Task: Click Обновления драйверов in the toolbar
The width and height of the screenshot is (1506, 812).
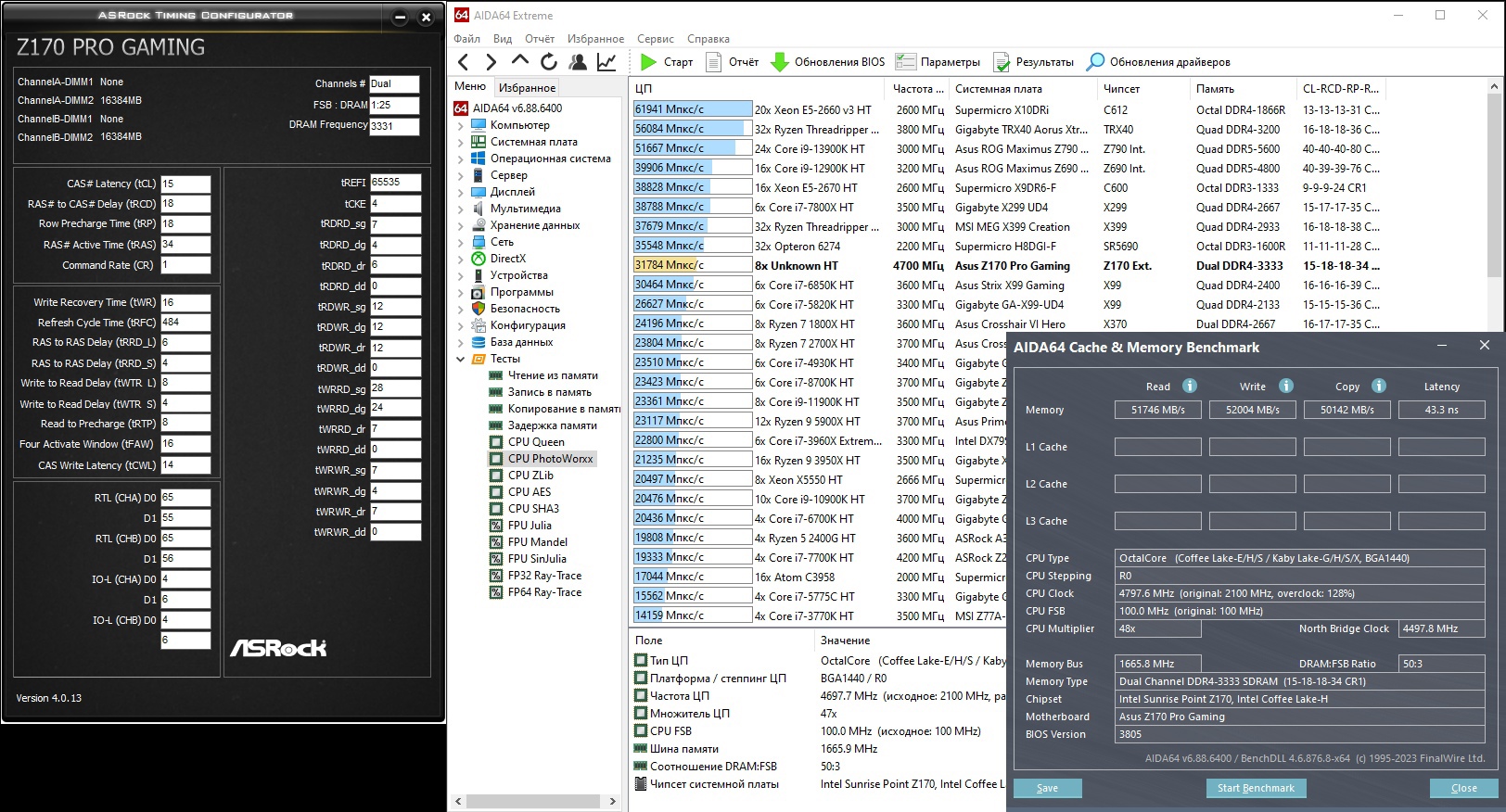Action: click(1158, 62)
